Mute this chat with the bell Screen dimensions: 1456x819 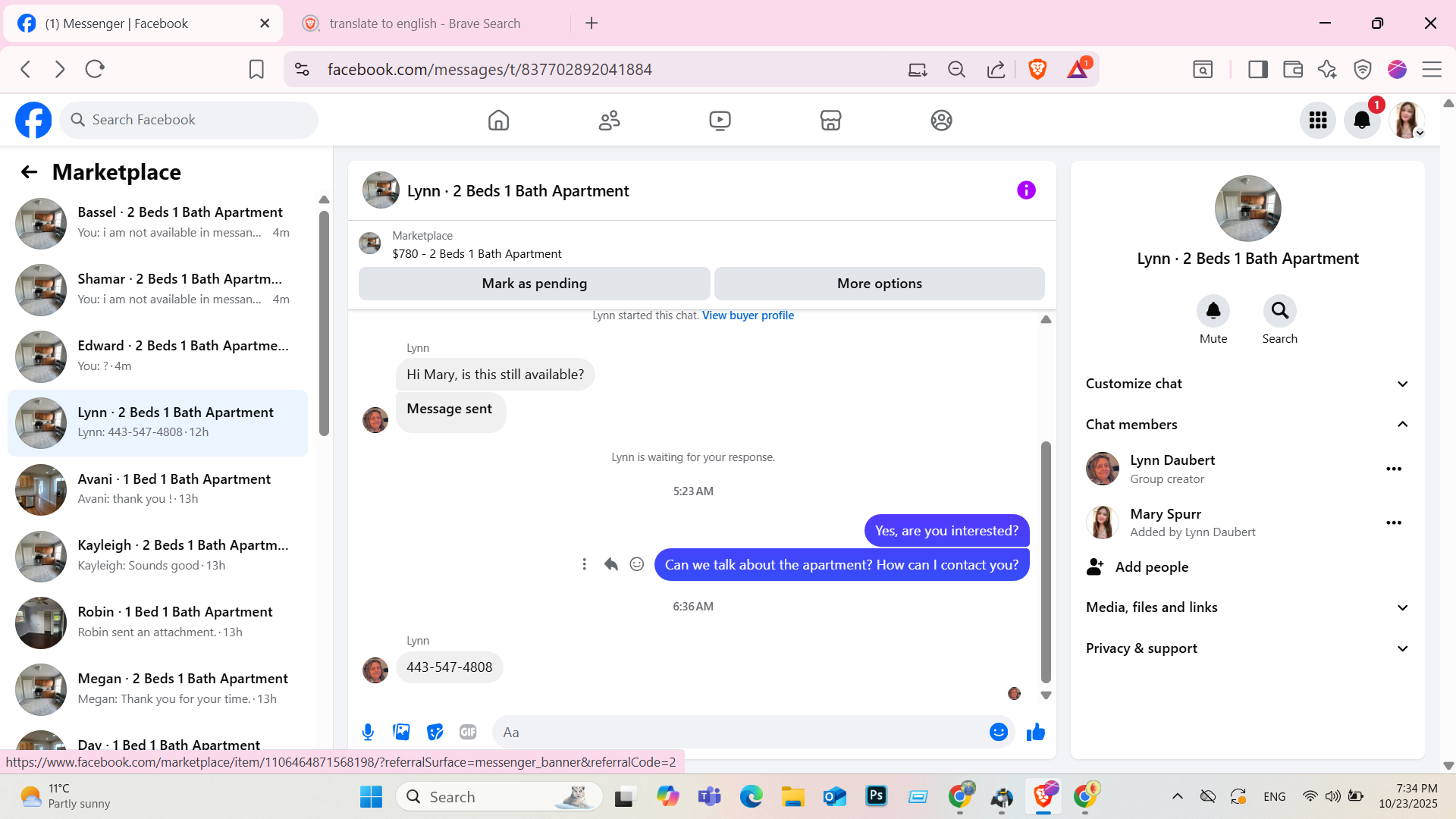coord(1213,311)
